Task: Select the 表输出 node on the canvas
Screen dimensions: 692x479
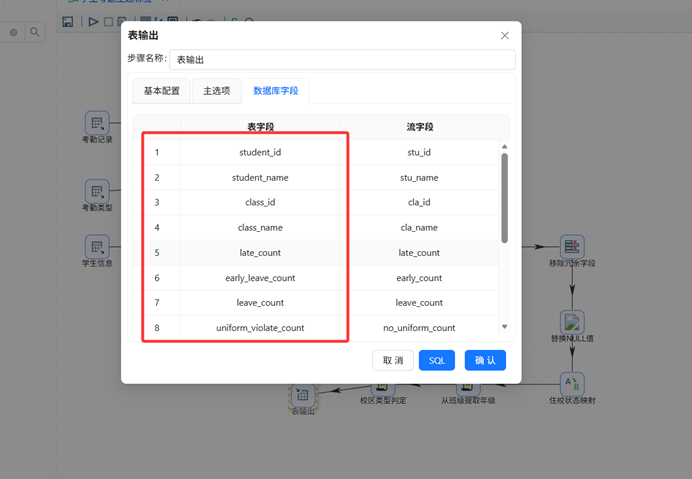Action: click(x=303, y=396)
